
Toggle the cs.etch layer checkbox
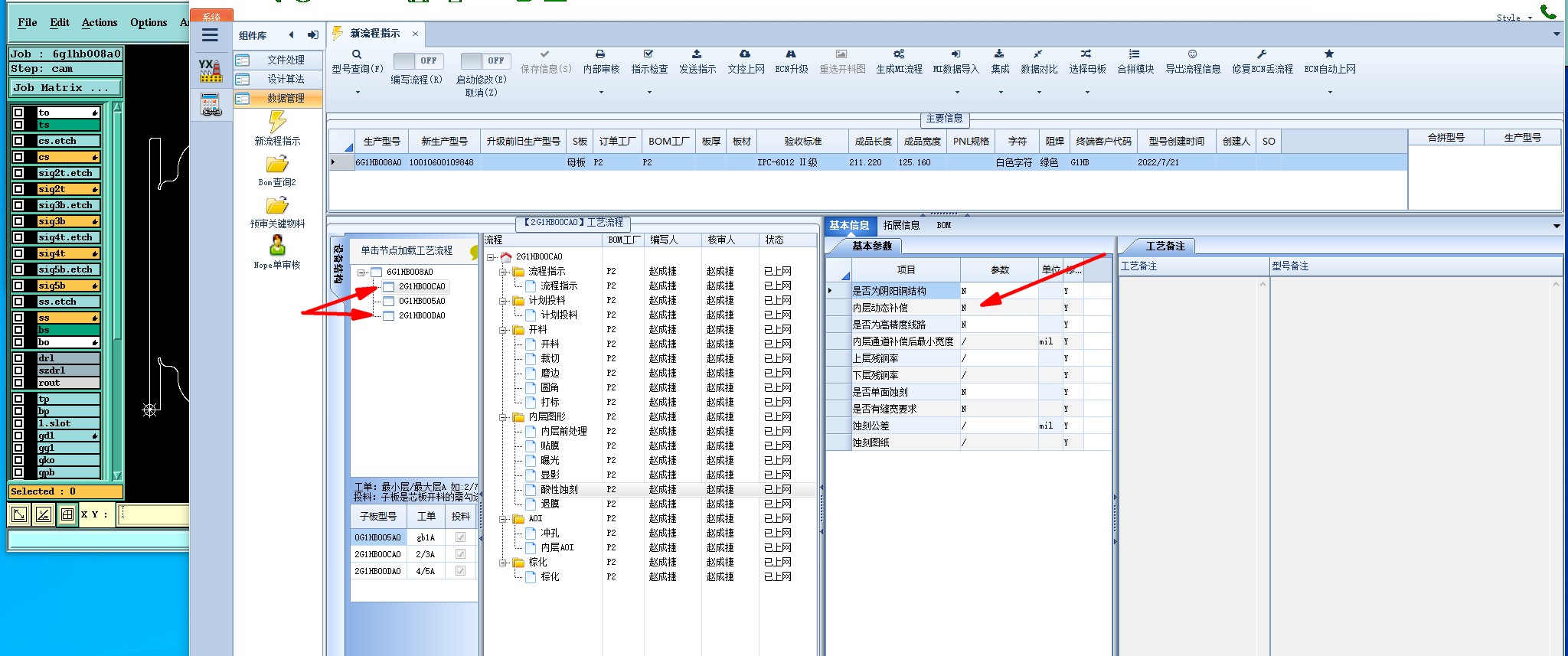[18, 141]
